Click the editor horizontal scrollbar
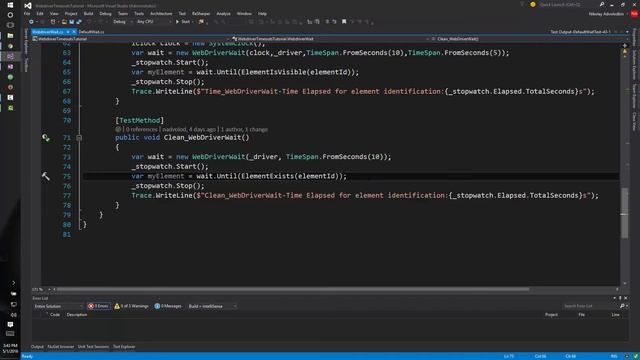Image resolution: width=640 pixels, height=360 pixels. tap(293, 289)
